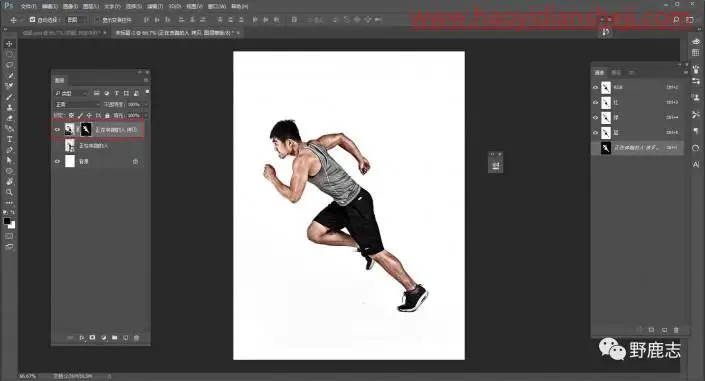Hide the top masked copy layer
The width and height of the screenshot is (705, 381).
coord(57,130)
